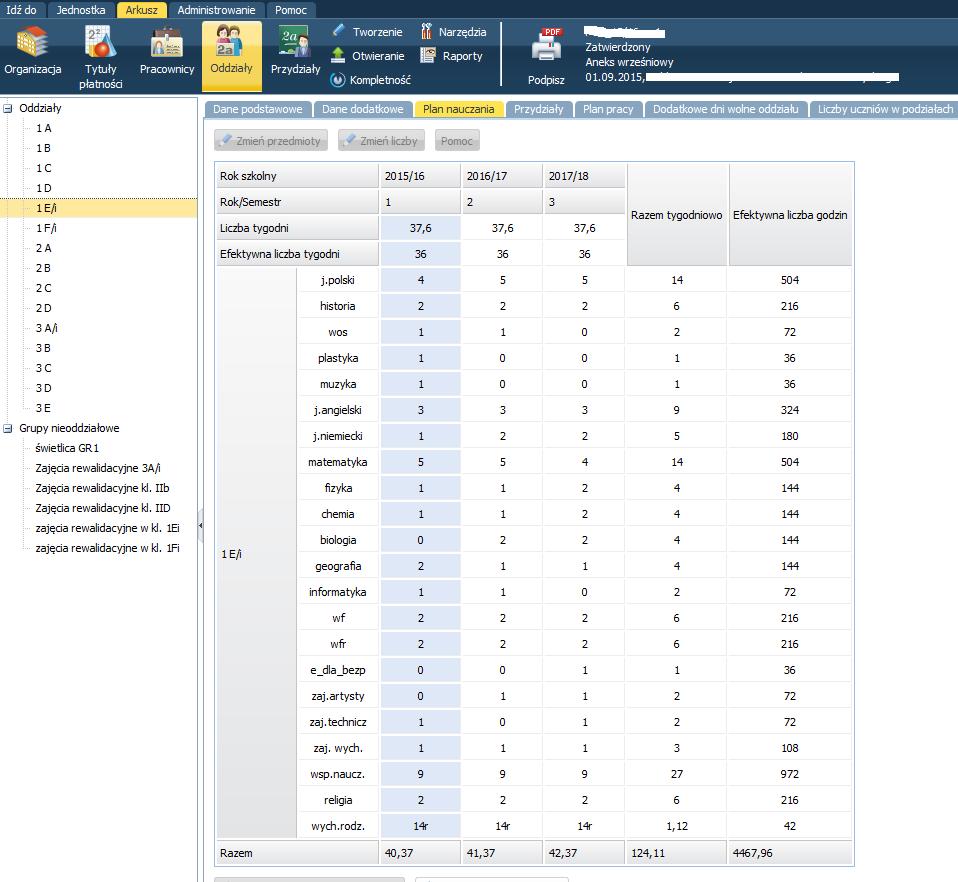Click the Pomoc button below tabs
958x882 pixels.
[x=457, y=140]
